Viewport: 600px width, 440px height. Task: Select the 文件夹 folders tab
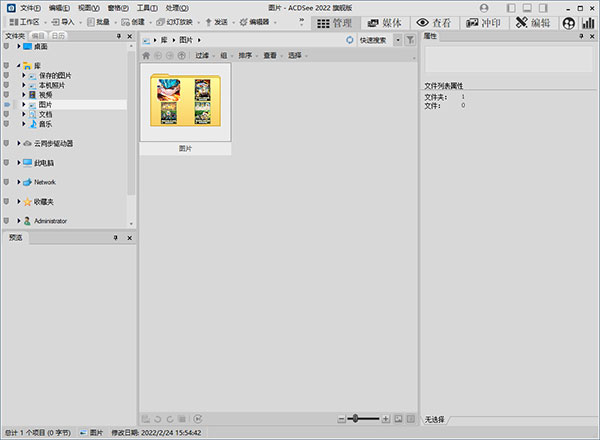click(x=15, y=36)
